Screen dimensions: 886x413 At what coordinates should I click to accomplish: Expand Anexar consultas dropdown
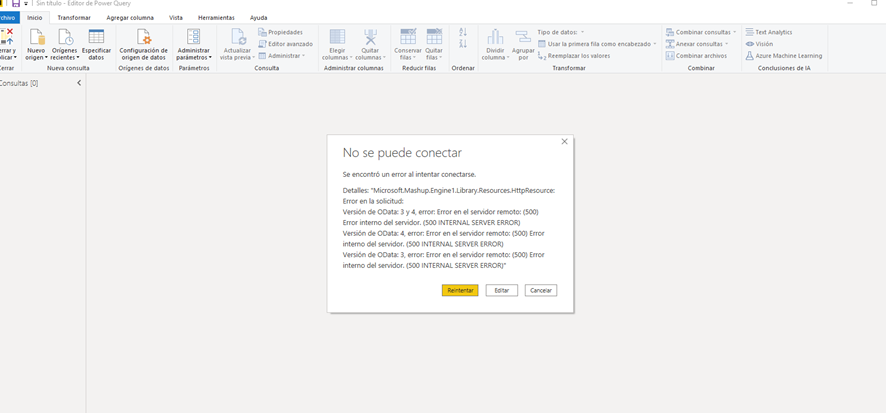[727, 44]
